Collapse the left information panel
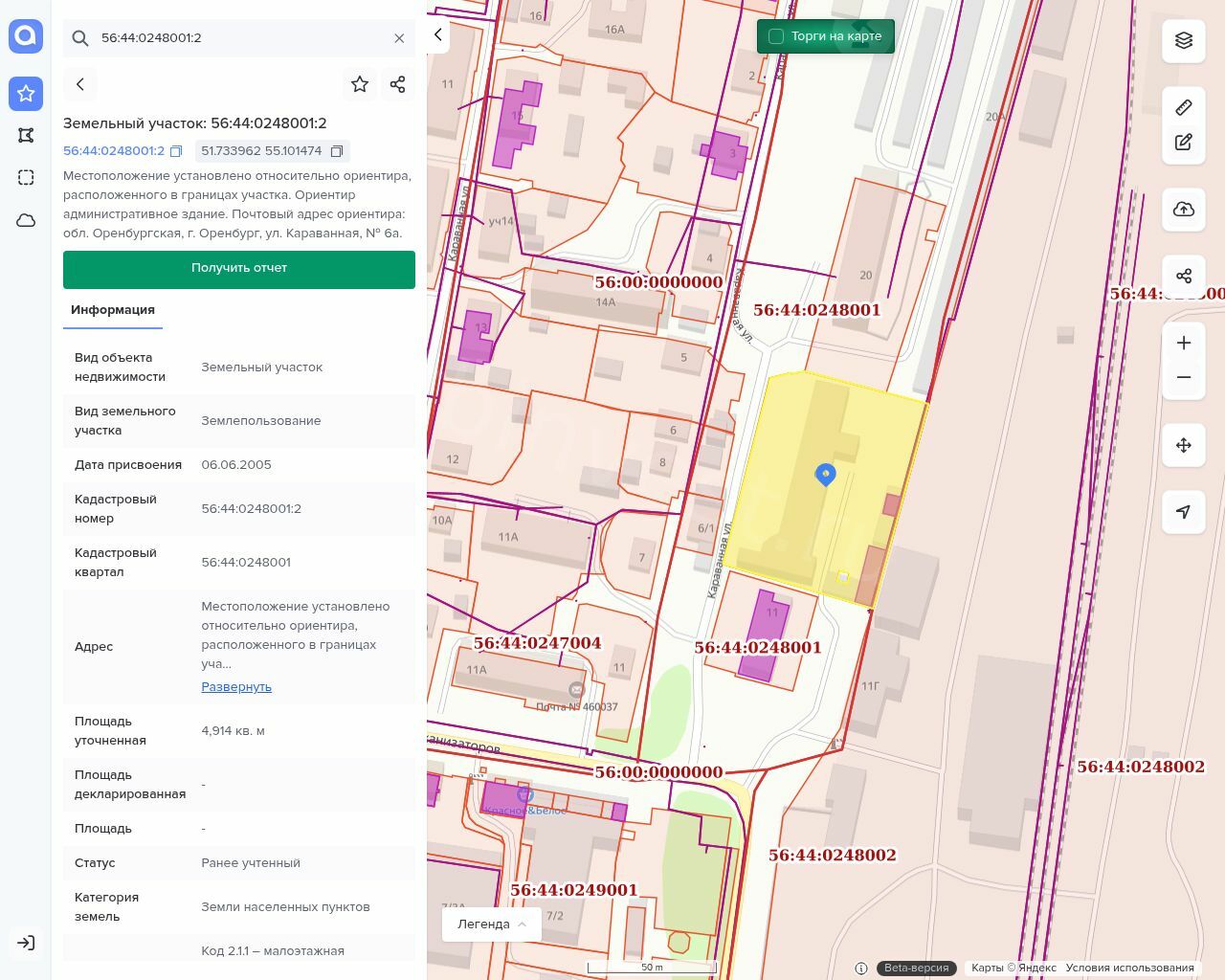1225x980 pixels. (438, 35)
